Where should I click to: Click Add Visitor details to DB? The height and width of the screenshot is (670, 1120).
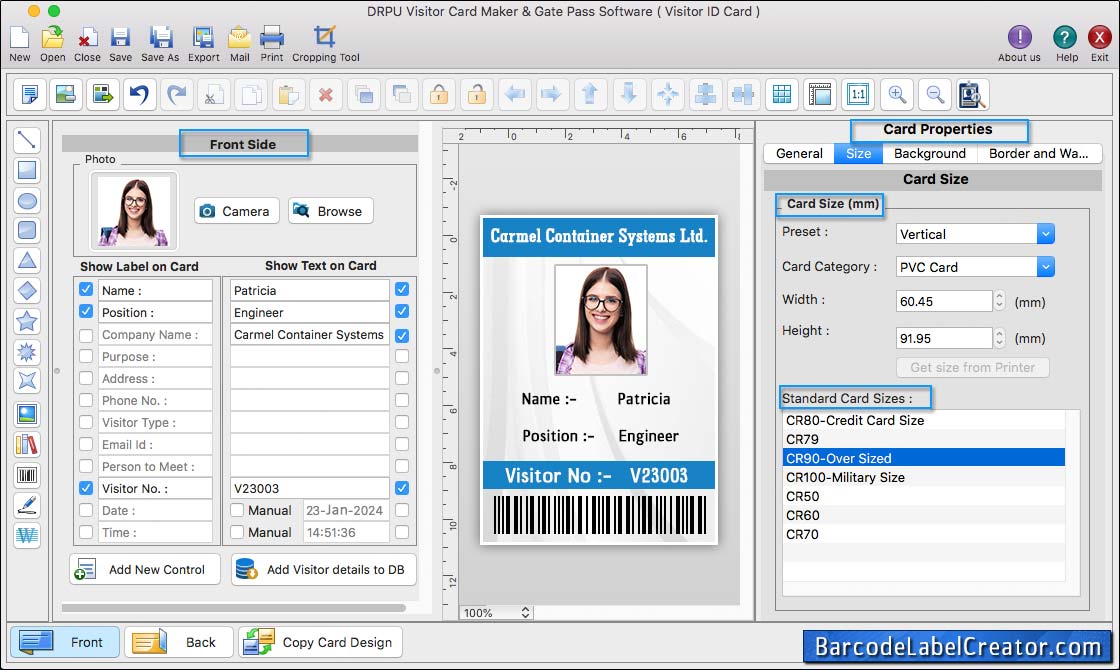click(x=324, y=569)
